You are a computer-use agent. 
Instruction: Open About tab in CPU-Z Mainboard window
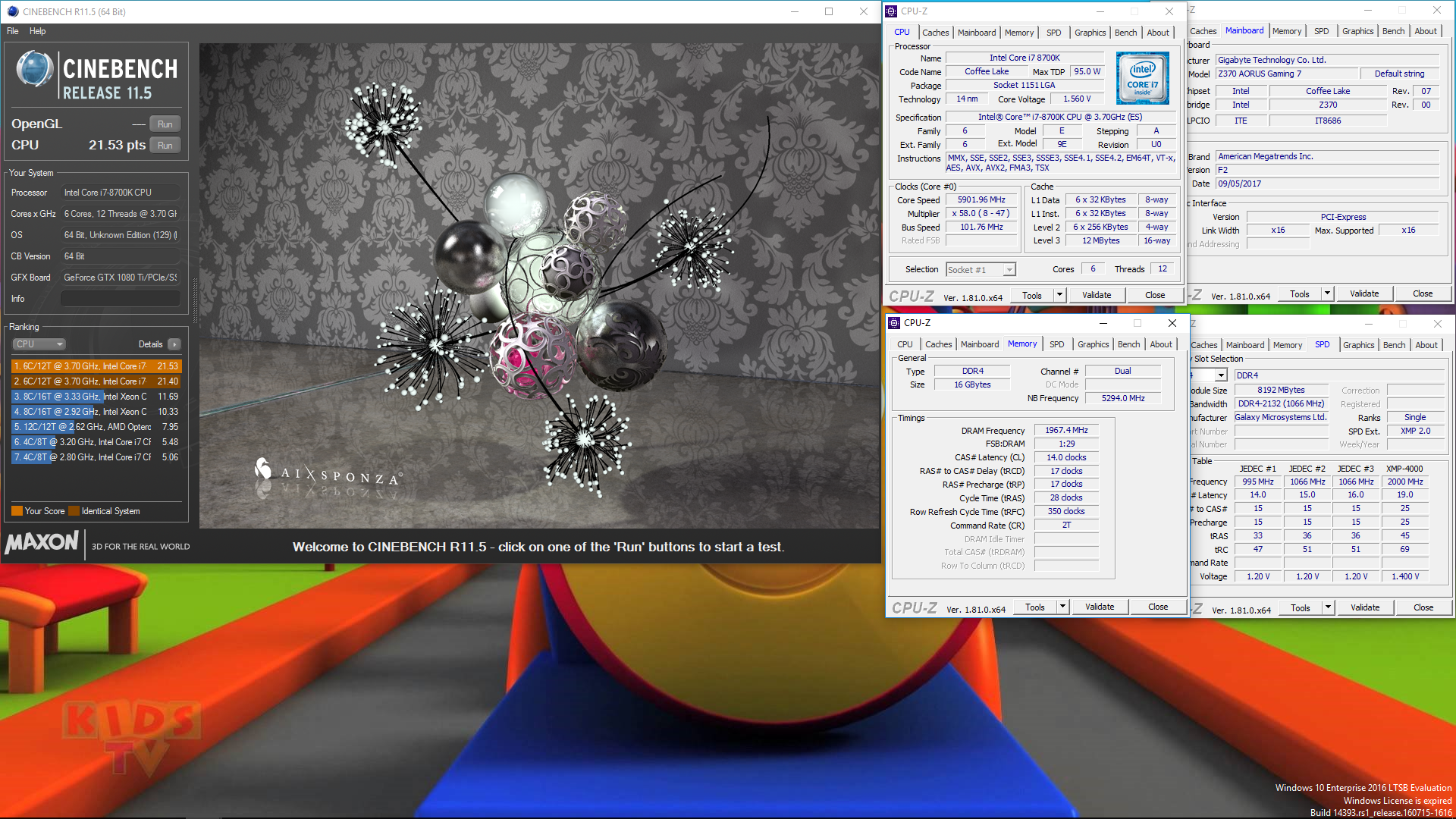(1426, 31)
